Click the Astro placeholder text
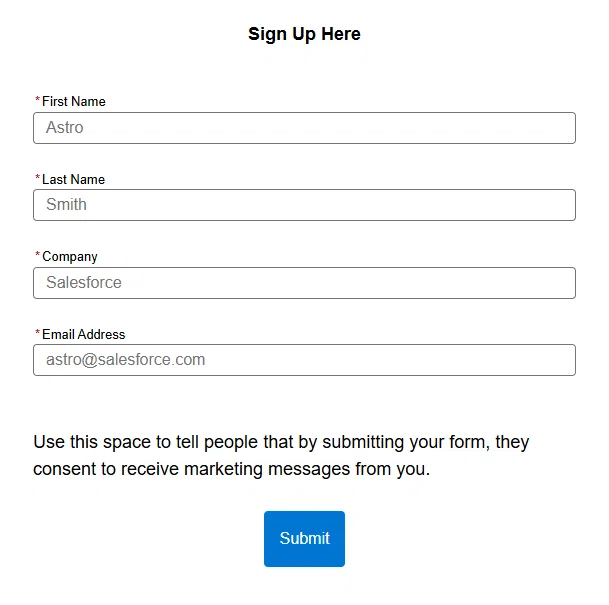609x605 pixels. [x=65, y=127]
